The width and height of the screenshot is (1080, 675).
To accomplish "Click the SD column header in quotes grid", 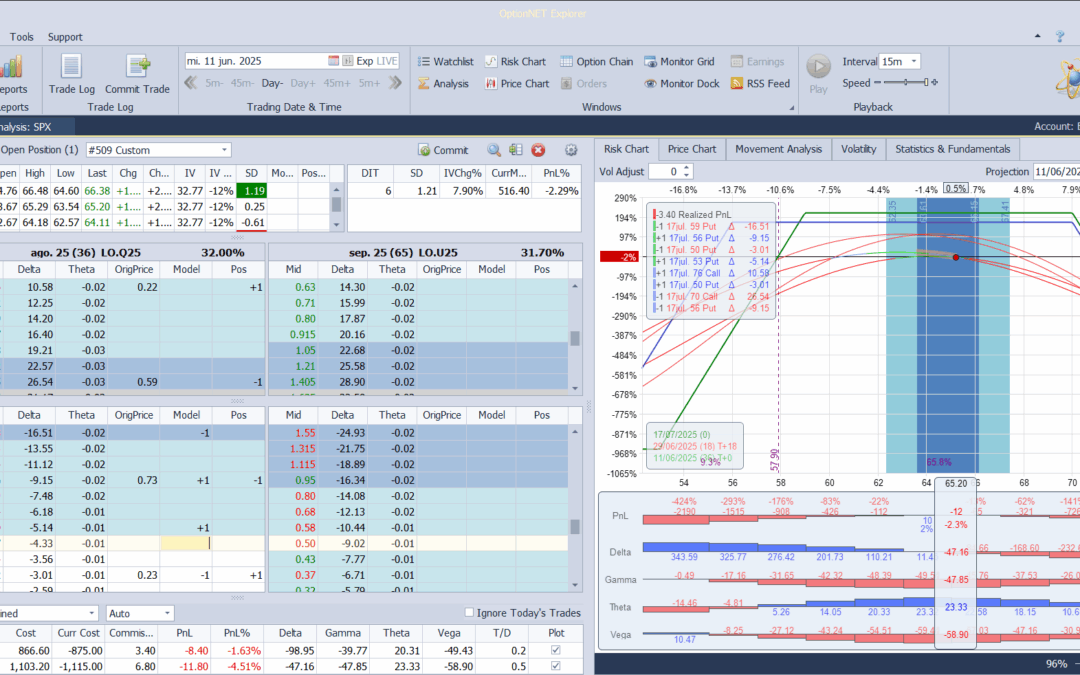I will [x=251, y=173].
